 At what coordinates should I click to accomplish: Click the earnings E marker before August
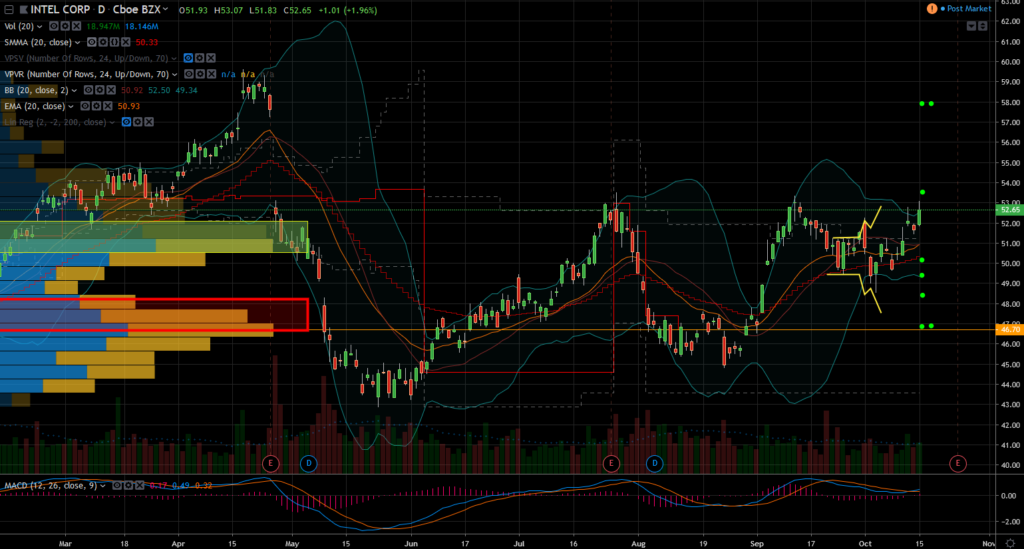(611, 463)
